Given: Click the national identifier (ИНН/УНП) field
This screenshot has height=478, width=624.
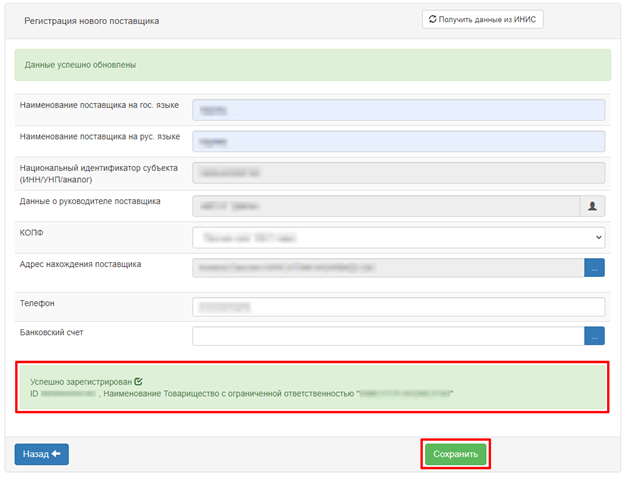Looking at the screenshot, I should 399,173.
